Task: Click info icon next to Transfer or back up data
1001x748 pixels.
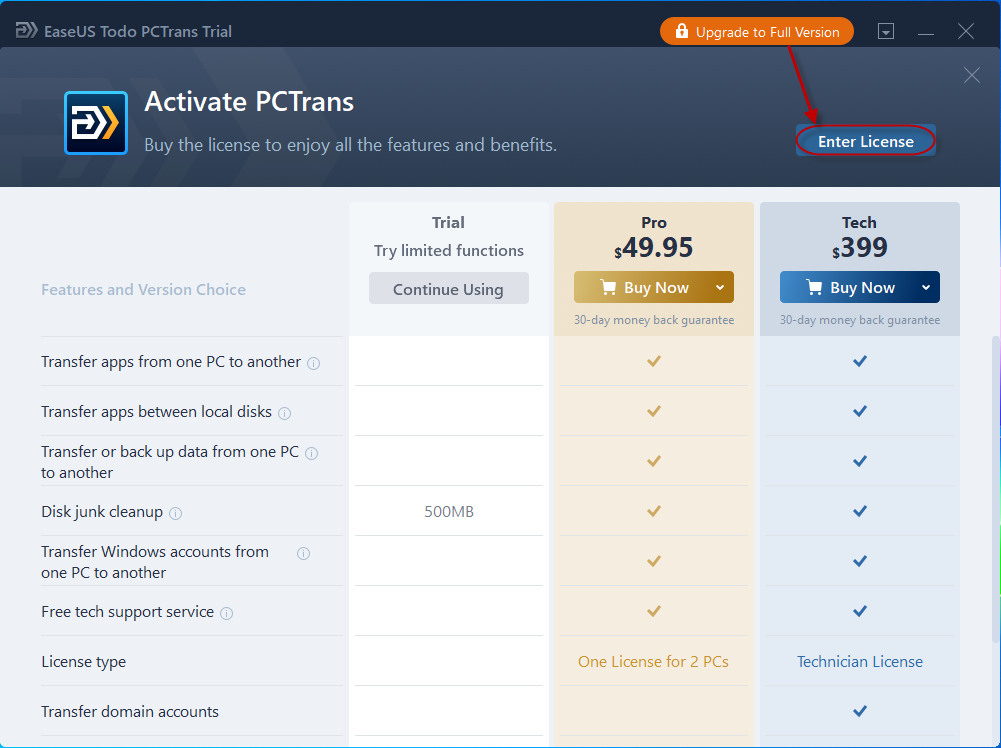Action: click(311, 453)
